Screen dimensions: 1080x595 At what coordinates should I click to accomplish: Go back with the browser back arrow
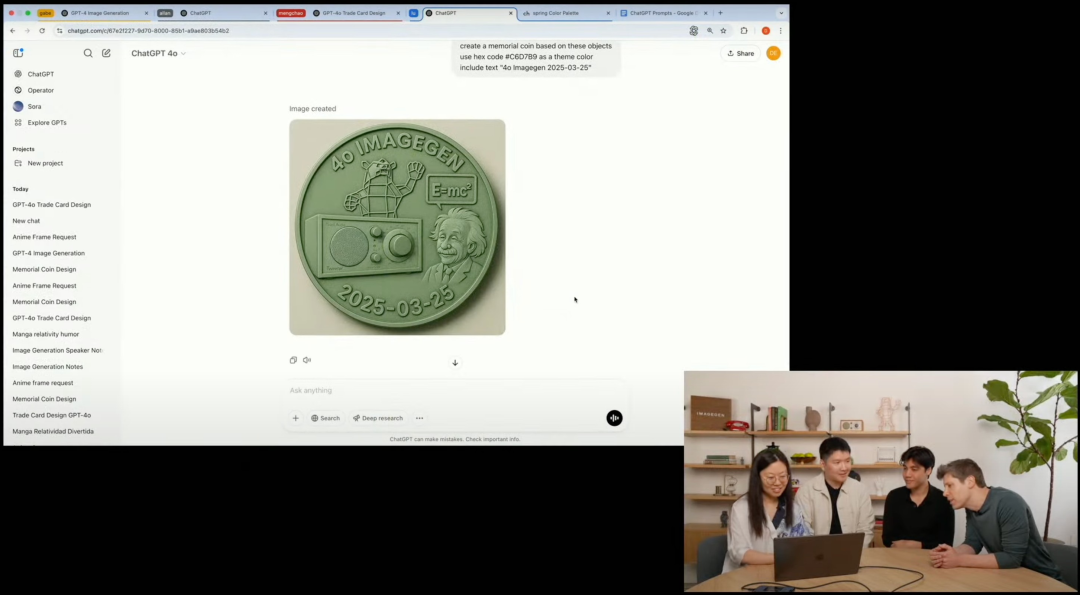pyautogui.click(x=12, y=31)
